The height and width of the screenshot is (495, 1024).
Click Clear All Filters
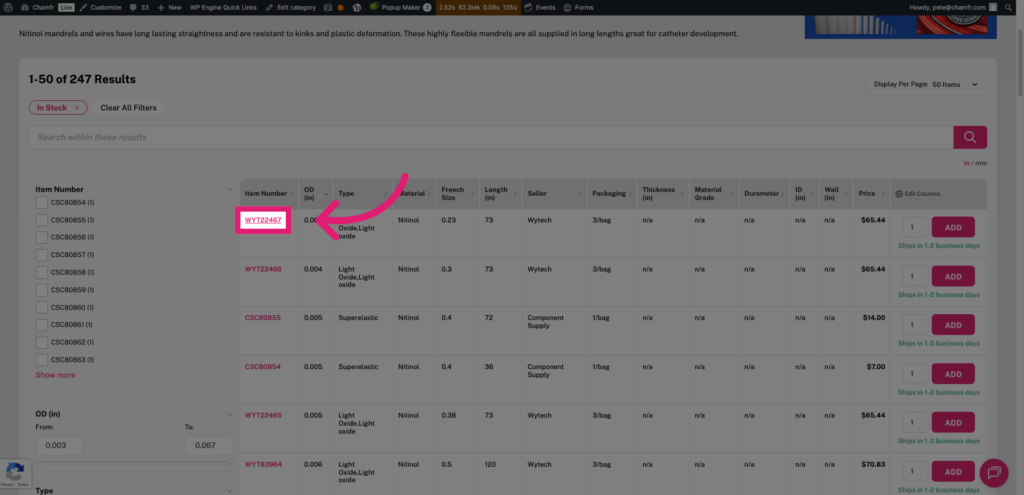coord(128,108)
